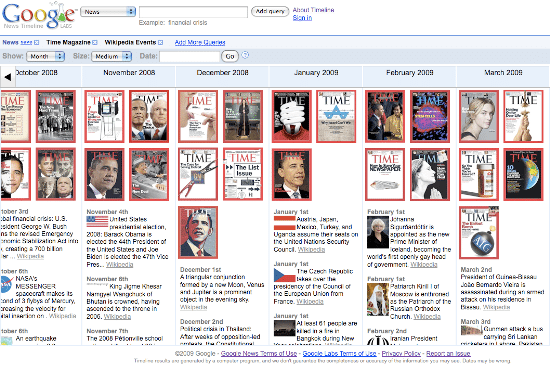
Task: Open Wikipedia link for UN Security Council entry
Action: tap(311, 249)
